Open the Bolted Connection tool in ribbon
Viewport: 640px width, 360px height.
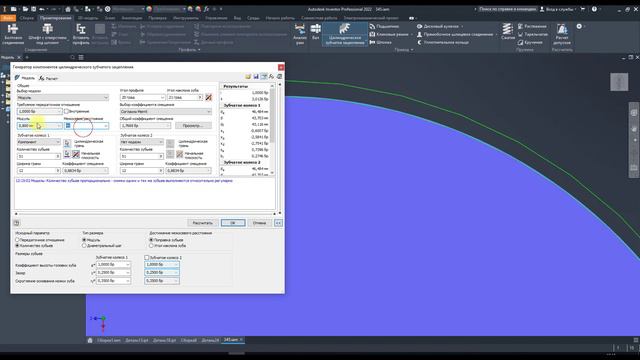(x=13, y=33)
